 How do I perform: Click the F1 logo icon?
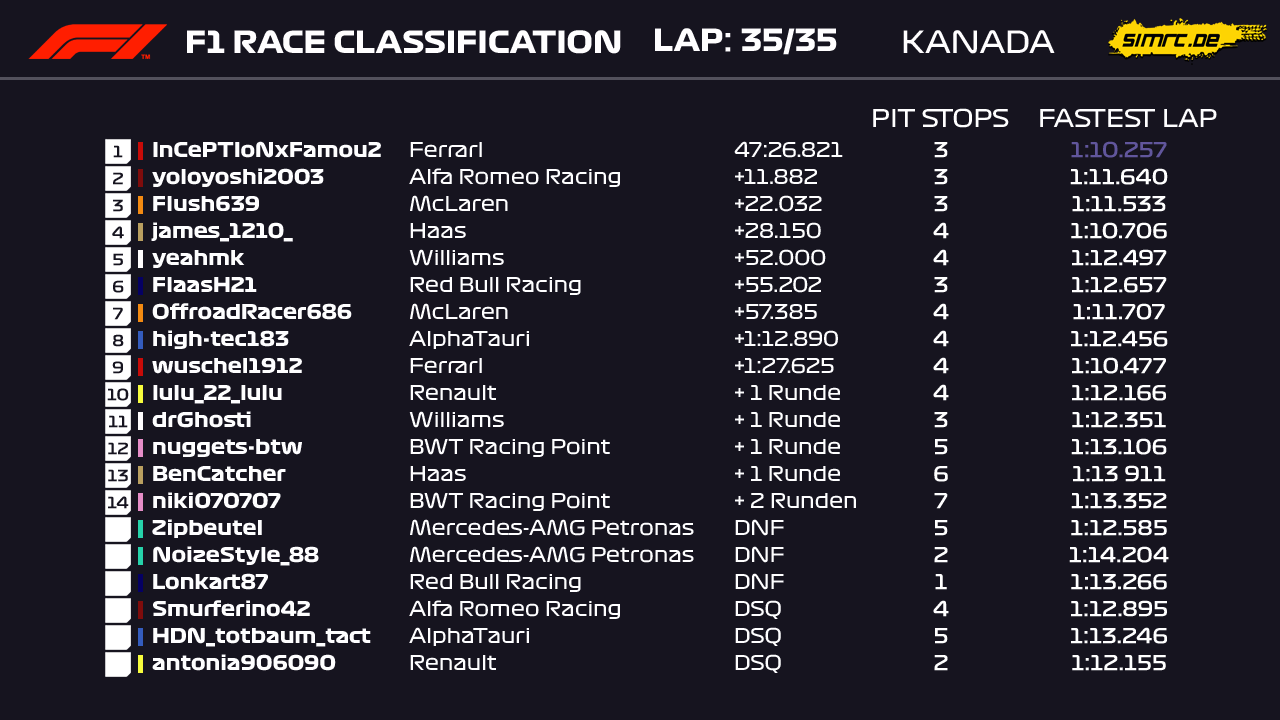click(97, 42)
